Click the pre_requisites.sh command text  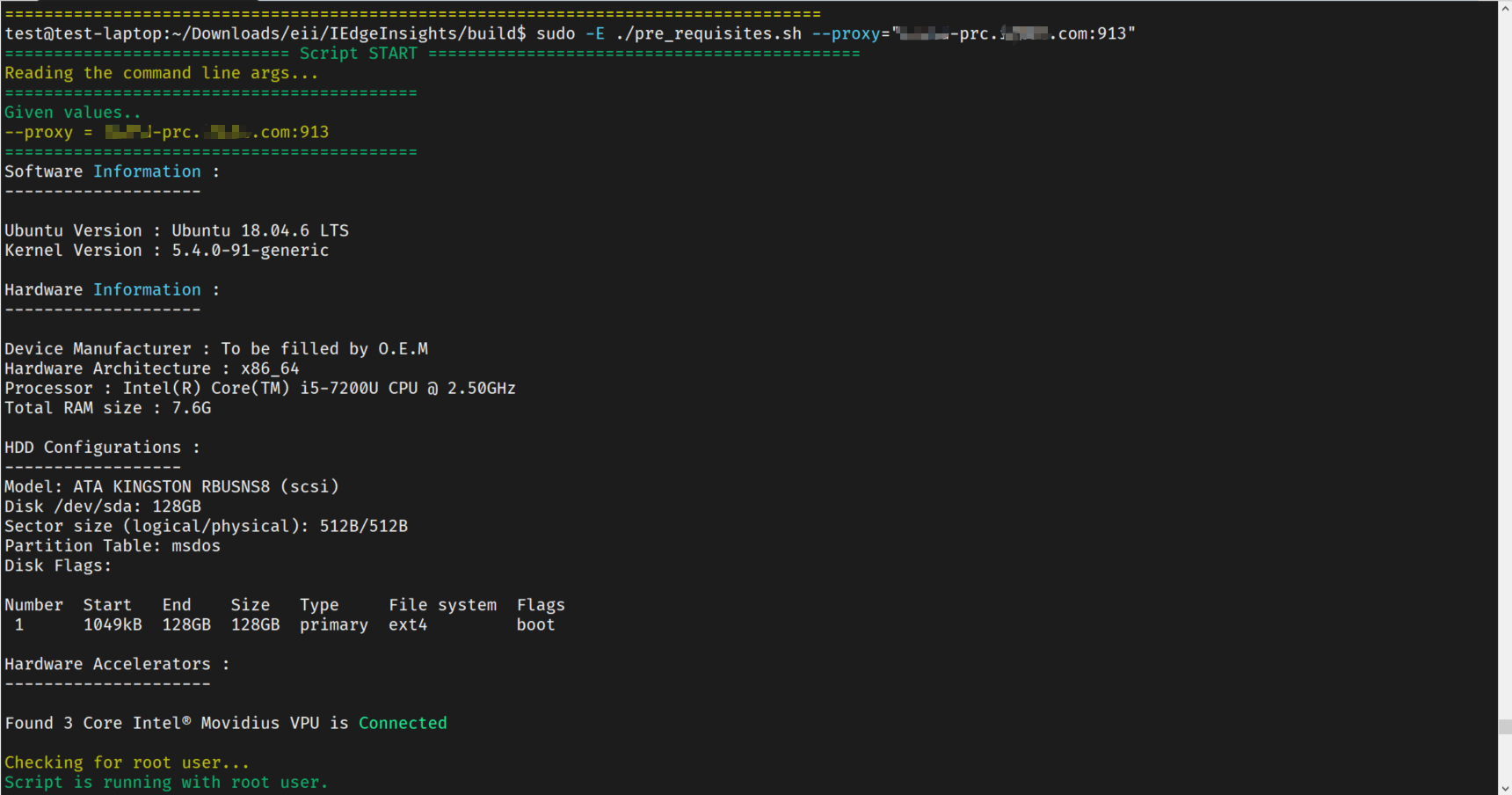coord(709,33)
